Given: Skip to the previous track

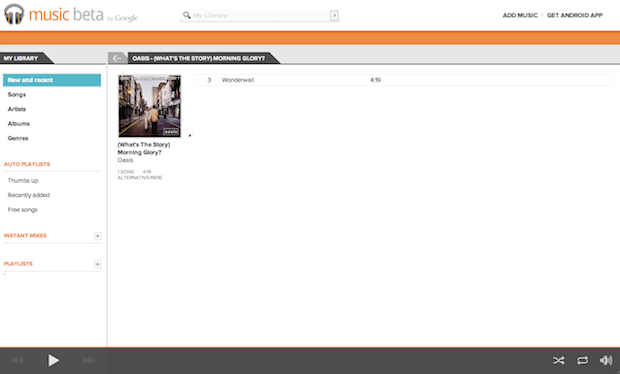Looking at the screenshot, I should pos(17,360).
